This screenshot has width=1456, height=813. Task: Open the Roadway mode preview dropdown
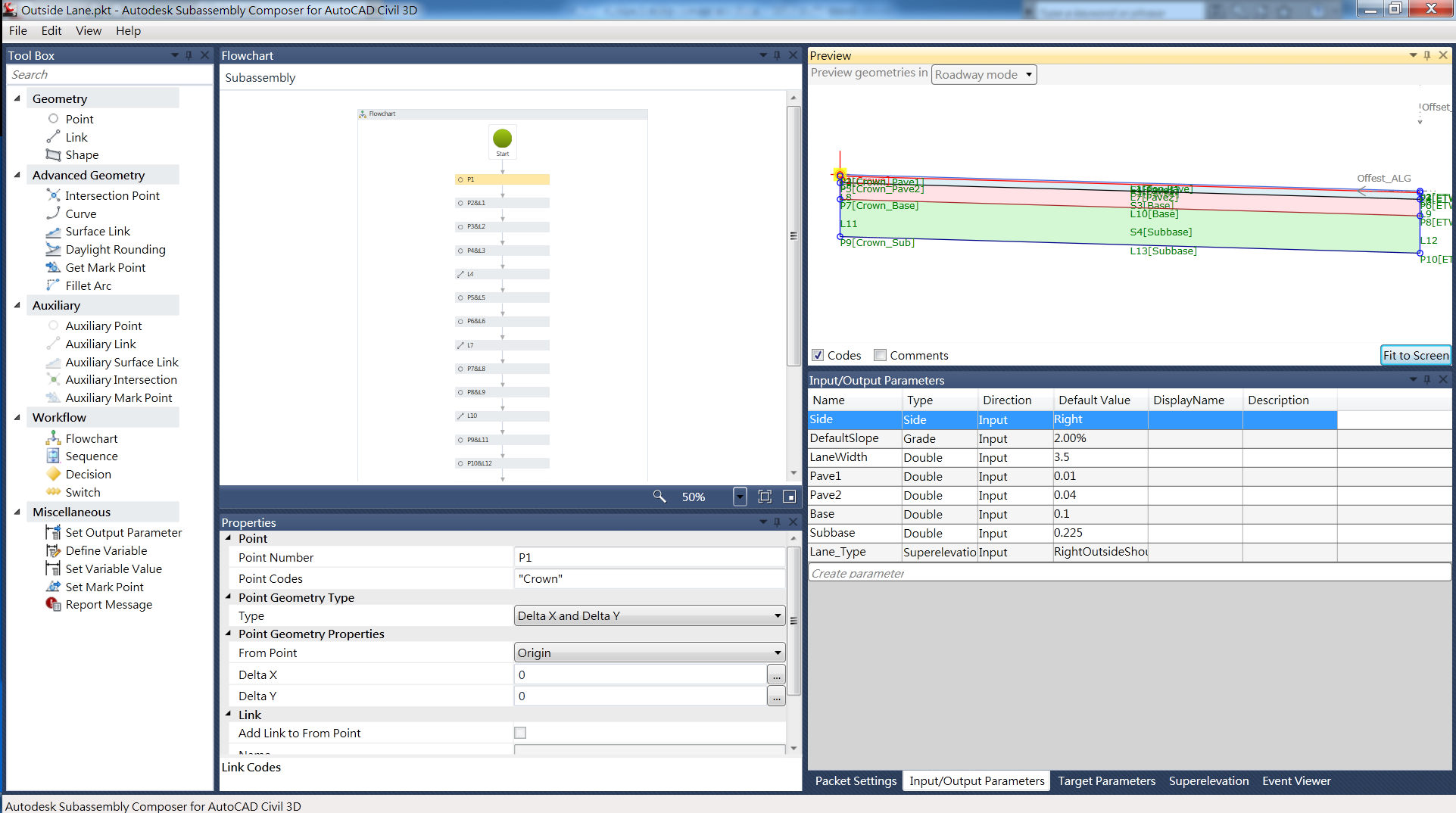pyautogui.click(x=984, y=74)
